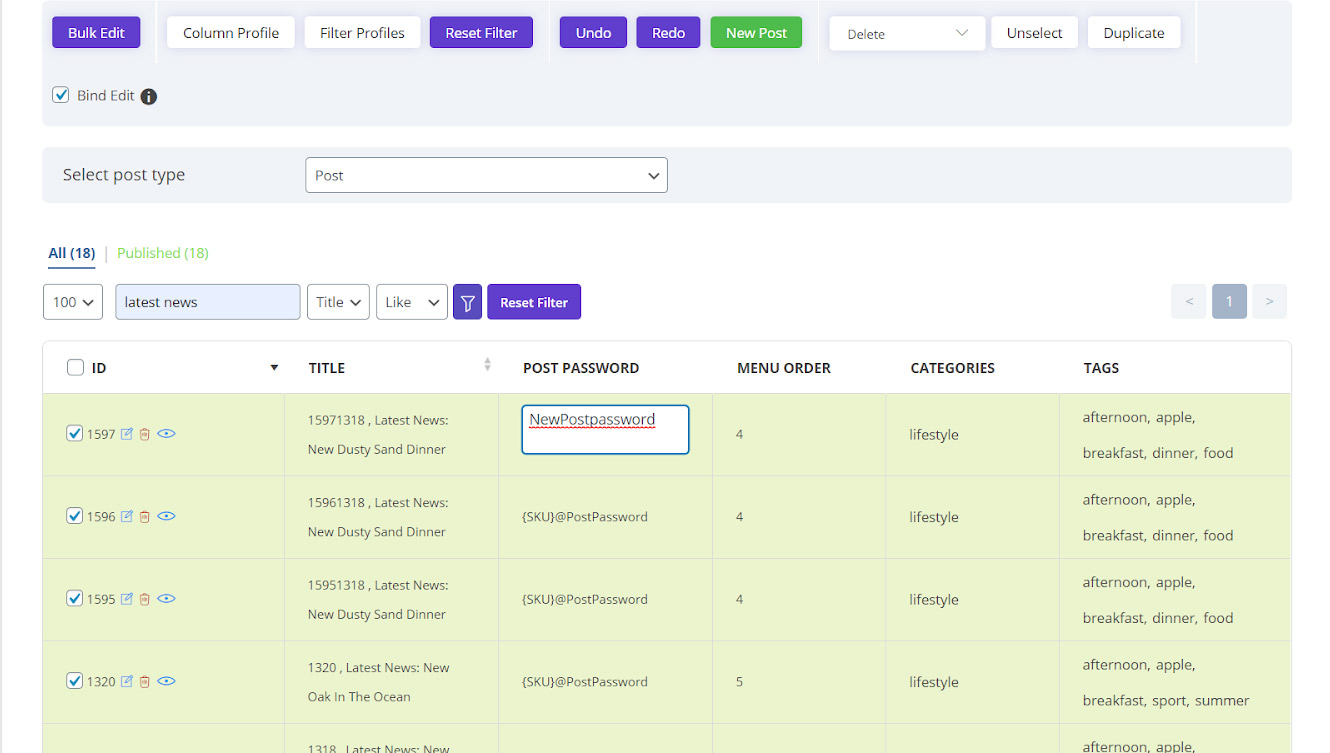
Task: Open the Like operator dropdown
Action: click(x=411, y=301)
